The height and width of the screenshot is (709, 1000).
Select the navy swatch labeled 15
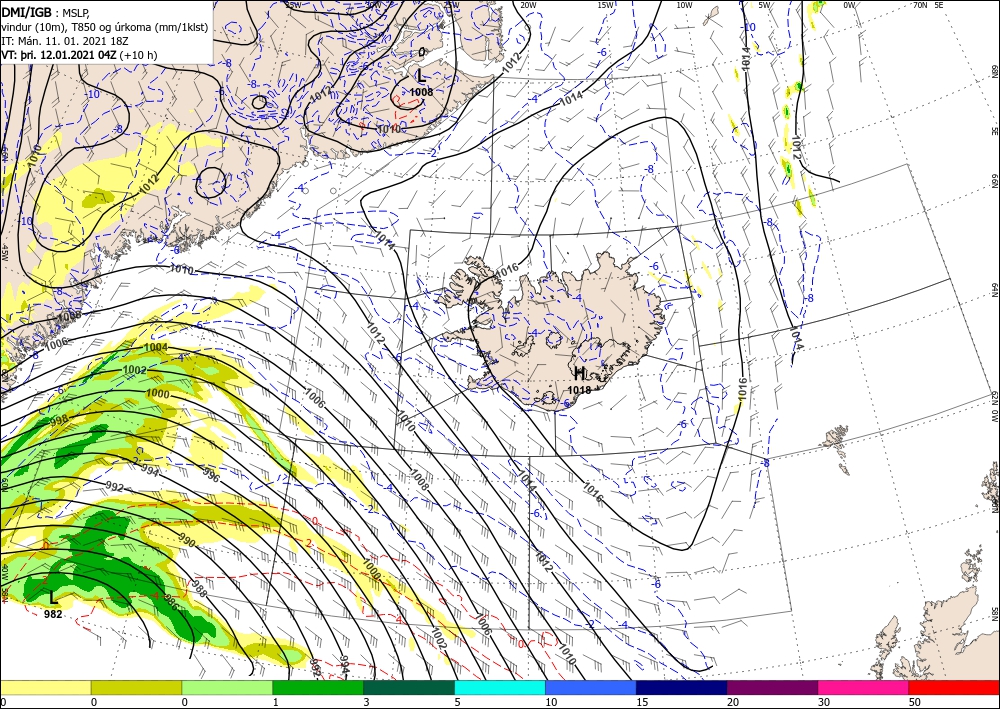681,687
